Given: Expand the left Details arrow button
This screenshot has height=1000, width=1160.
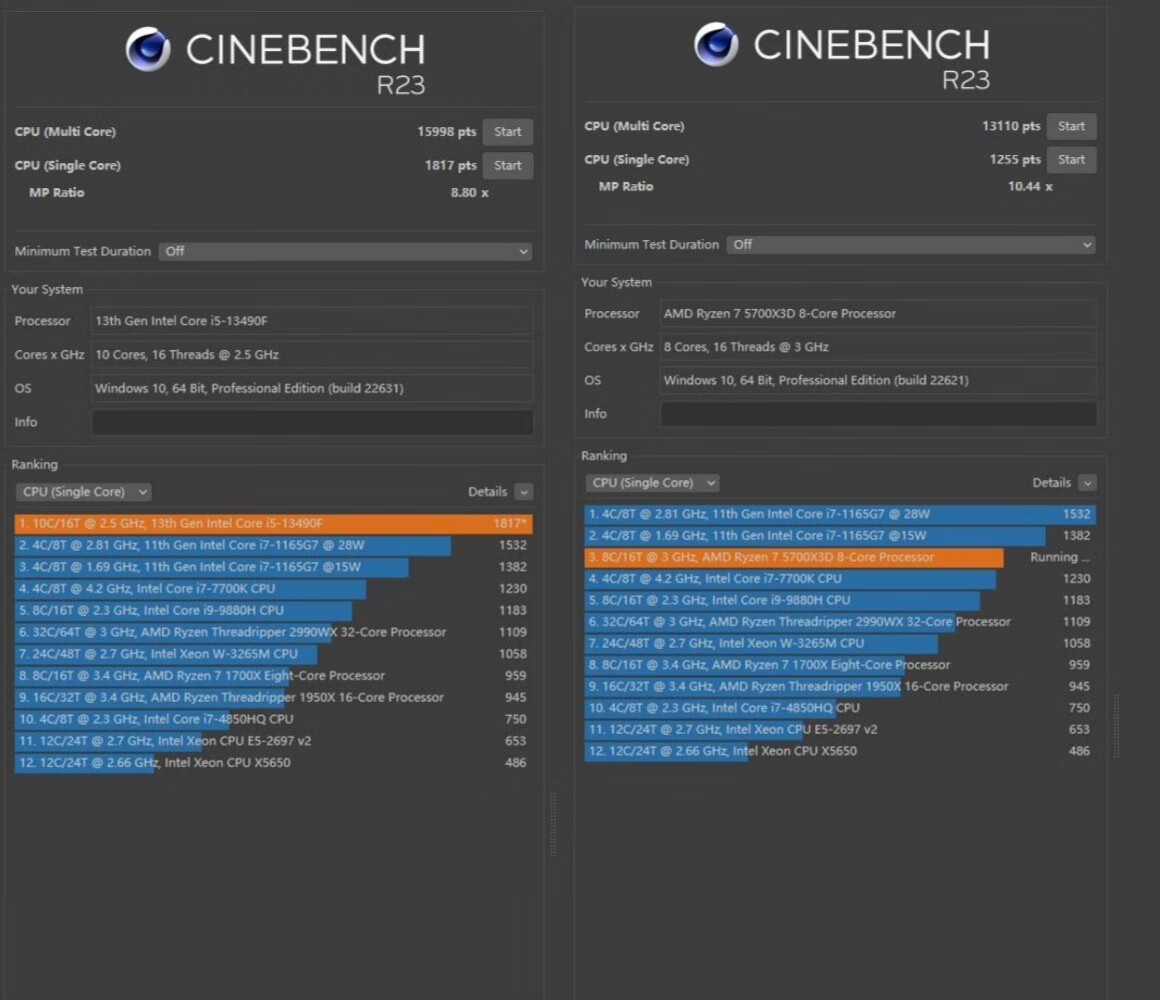Looking at the screenshot, I should coord(524,492).
